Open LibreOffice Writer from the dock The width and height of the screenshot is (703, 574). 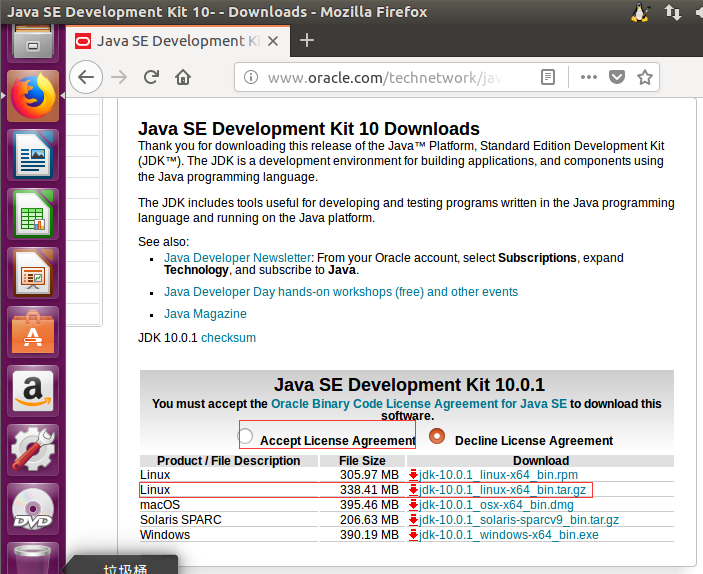tap(33, 155)
